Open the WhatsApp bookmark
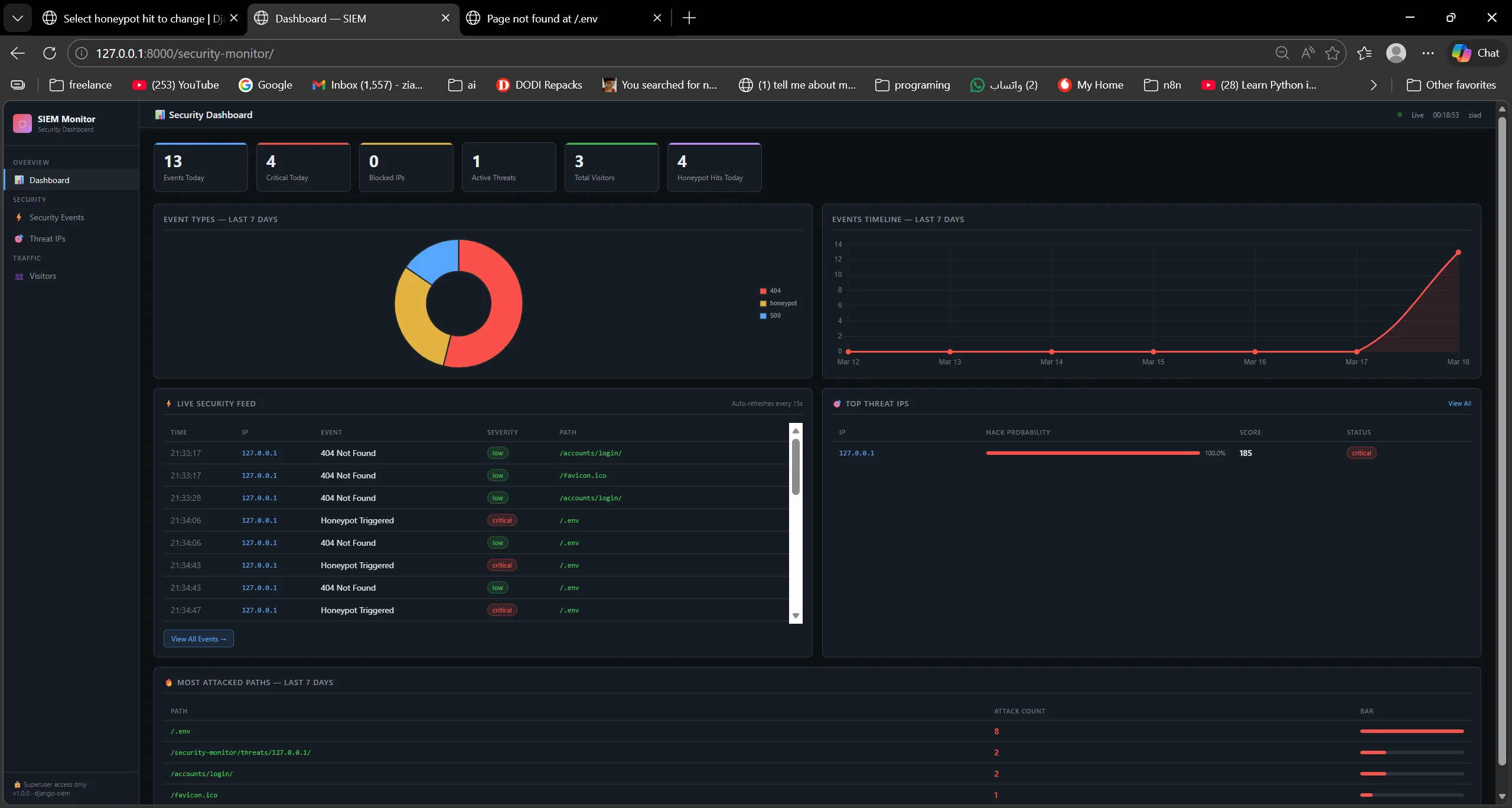This screenshot has height=808, width=1512. click(x=1004, y=85)
